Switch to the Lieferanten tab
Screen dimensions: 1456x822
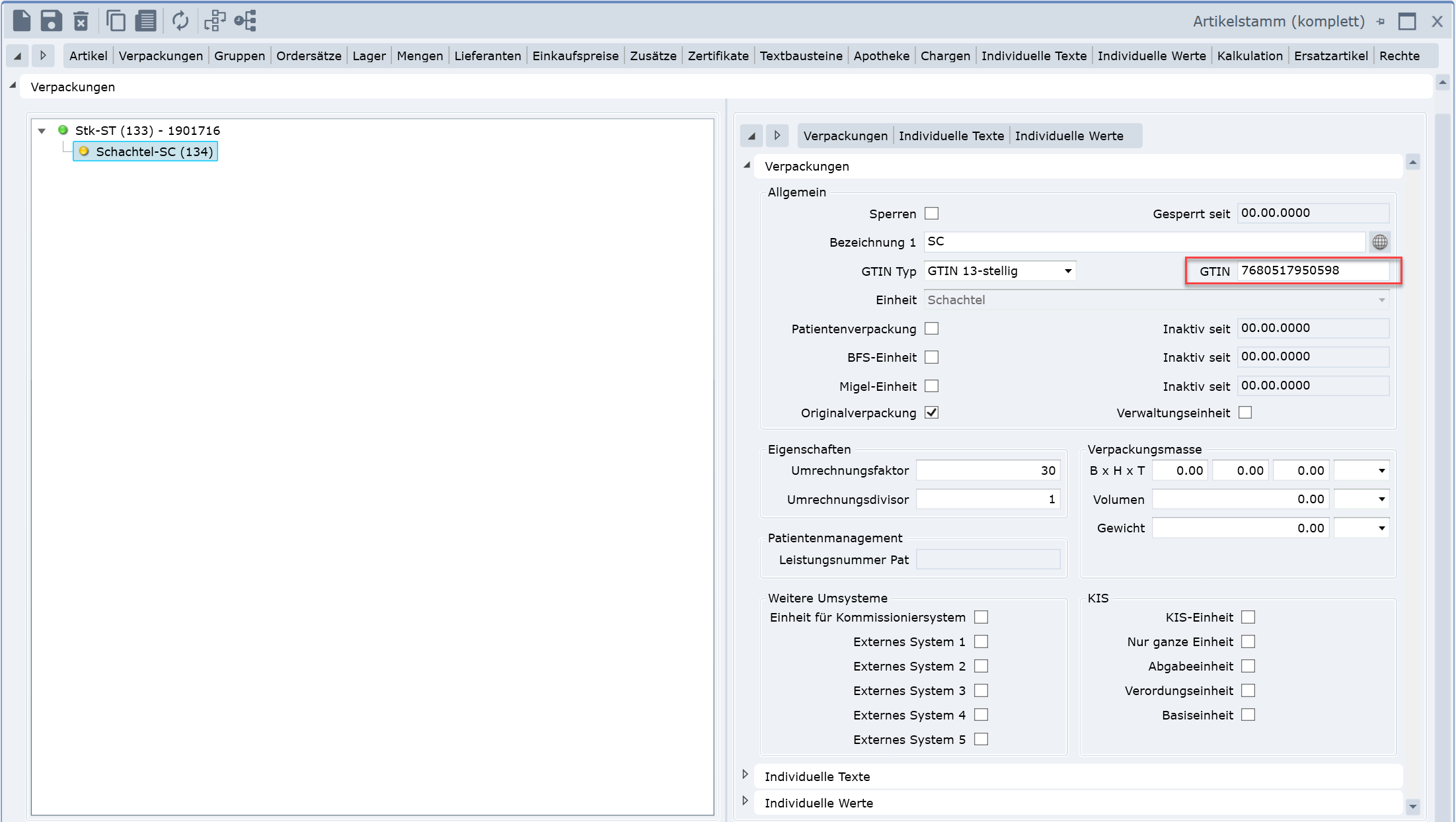[487, 56]
